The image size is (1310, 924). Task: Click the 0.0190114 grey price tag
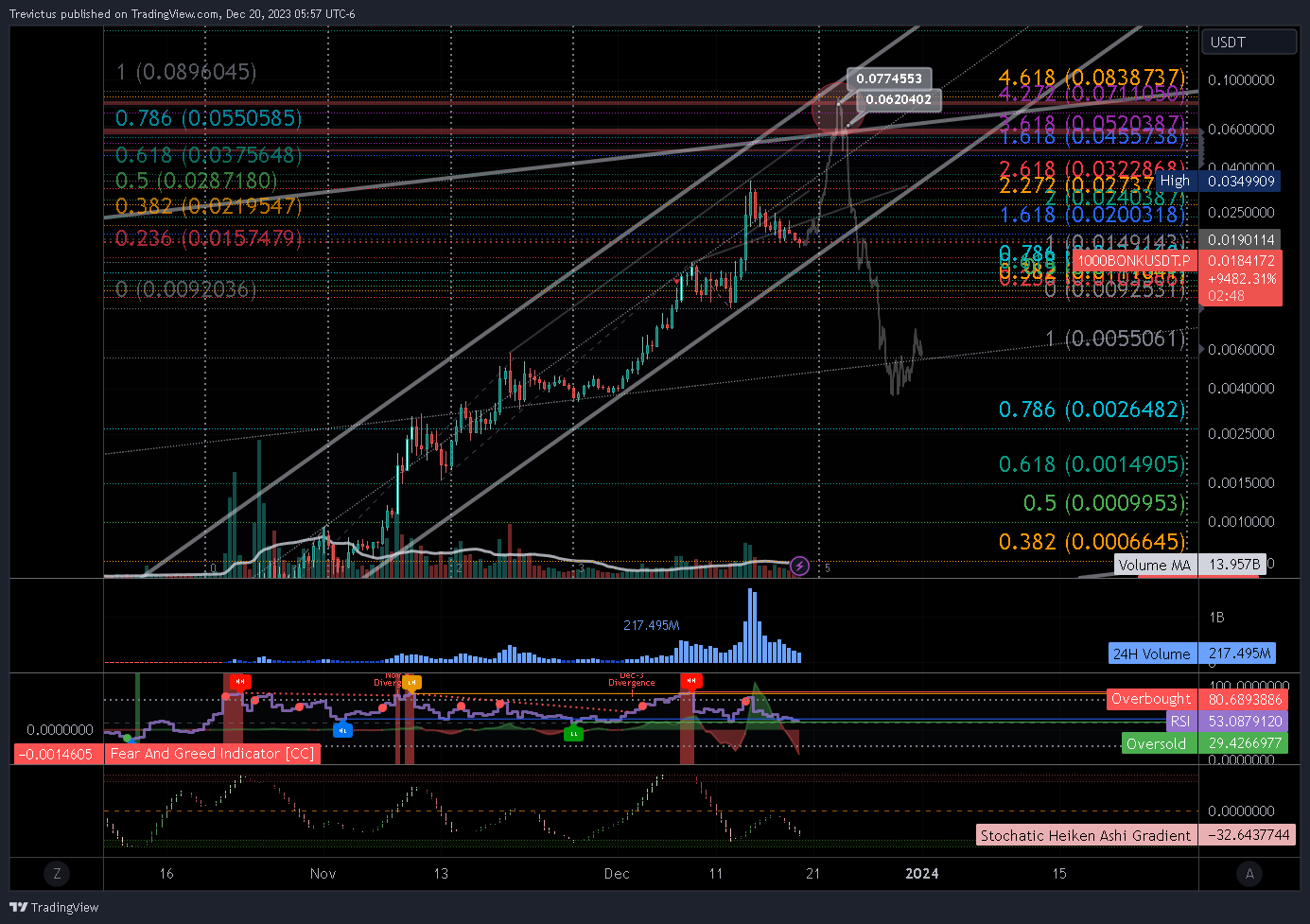[1241, 239]
